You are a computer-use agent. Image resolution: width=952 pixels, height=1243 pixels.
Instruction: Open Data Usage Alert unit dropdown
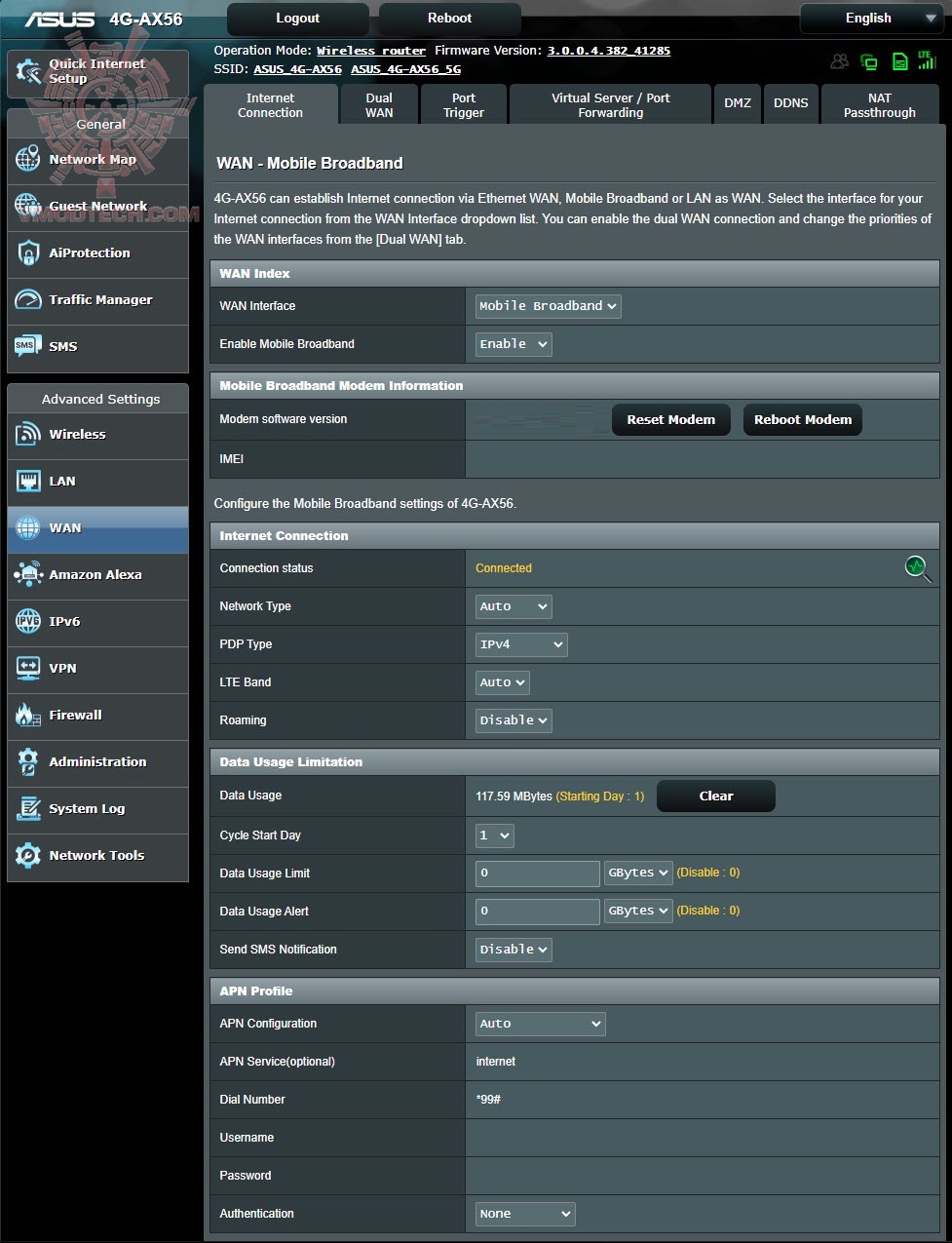tap(638, 911)
